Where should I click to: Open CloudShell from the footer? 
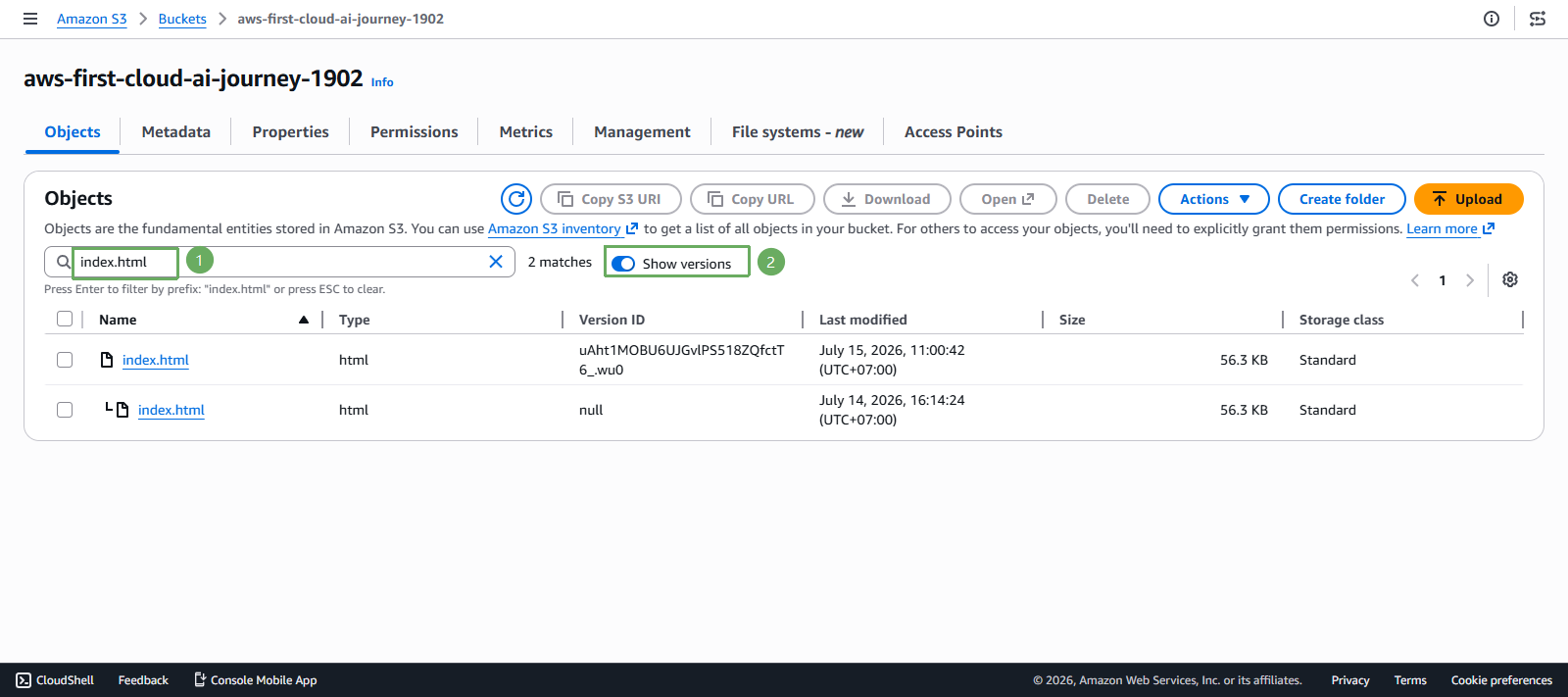pyautogui.click(x=55, y=680)
